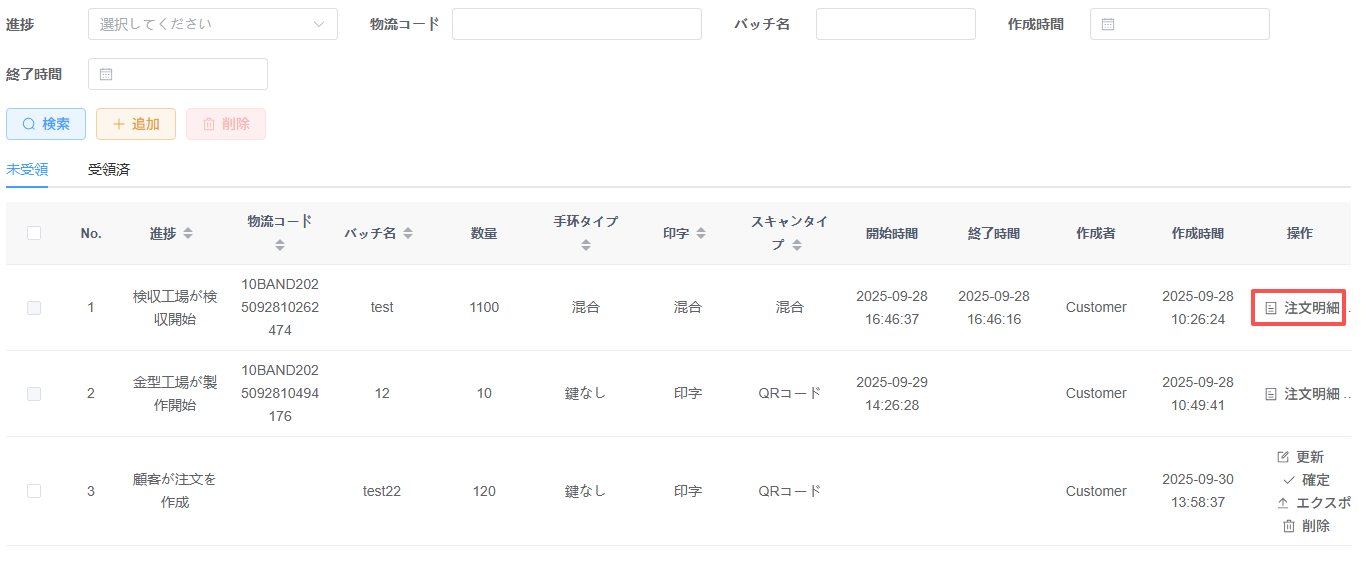Sort by 手环タイプ column arrows

[x=586, y=245]
